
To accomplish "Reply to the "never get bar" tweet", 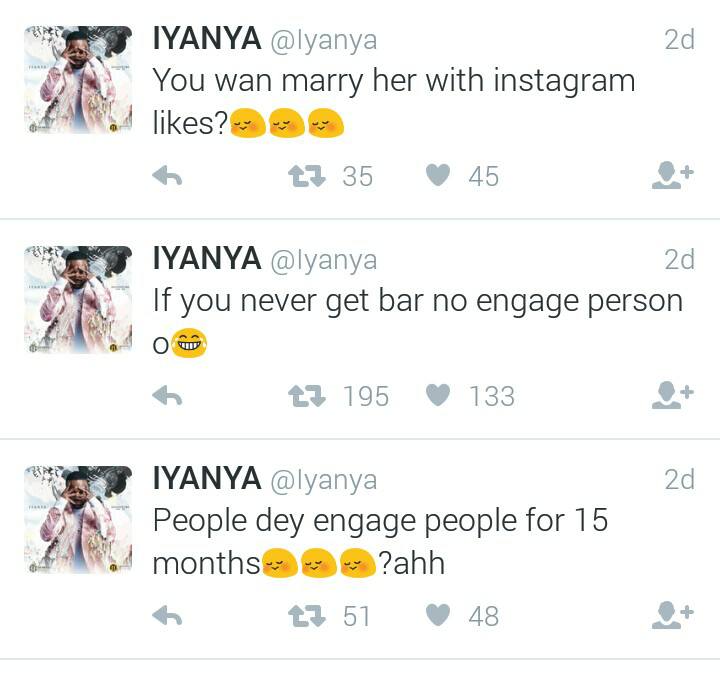I will [x=167, y=397].
